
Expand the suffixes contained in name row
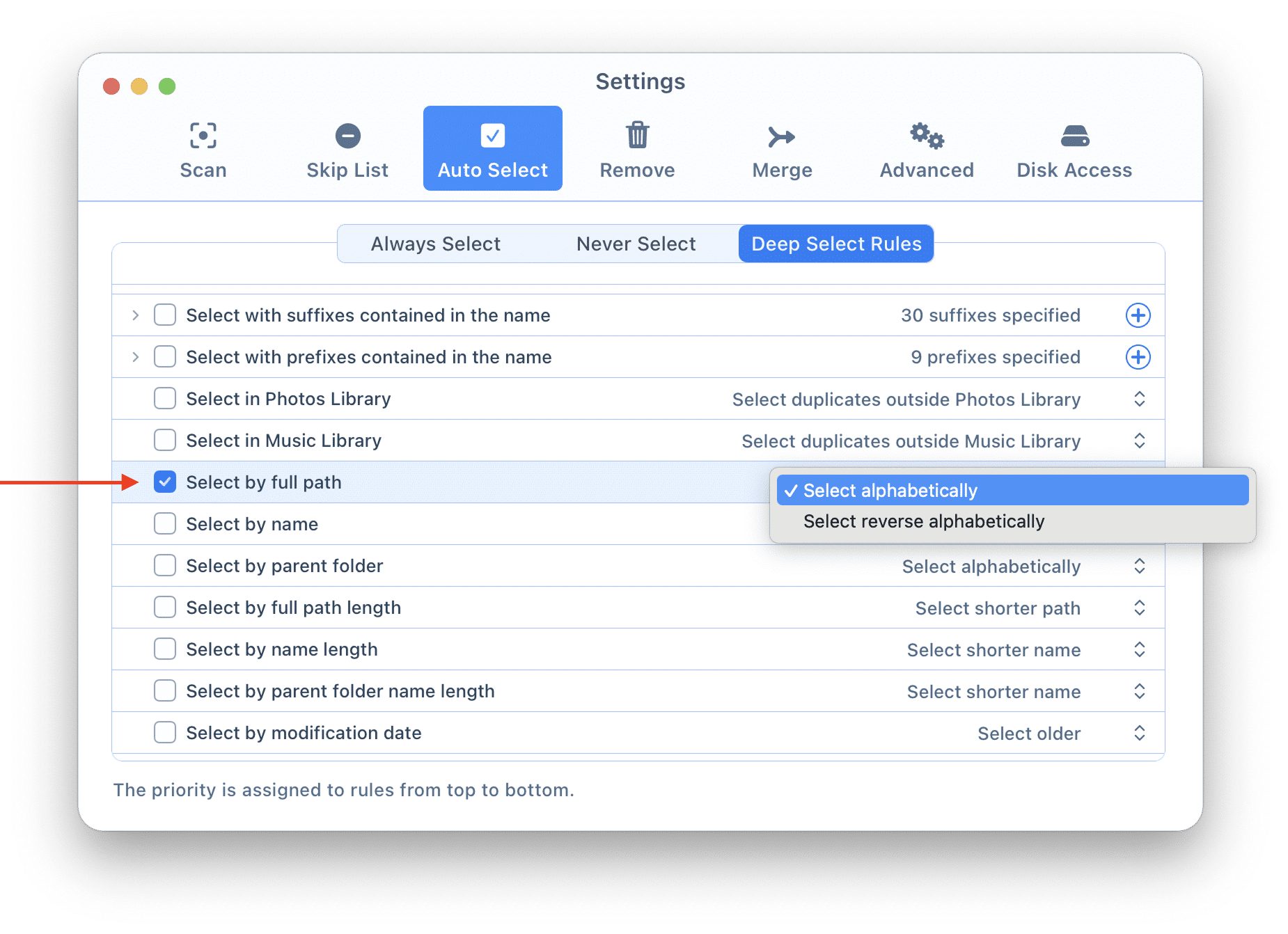point(136,315)
